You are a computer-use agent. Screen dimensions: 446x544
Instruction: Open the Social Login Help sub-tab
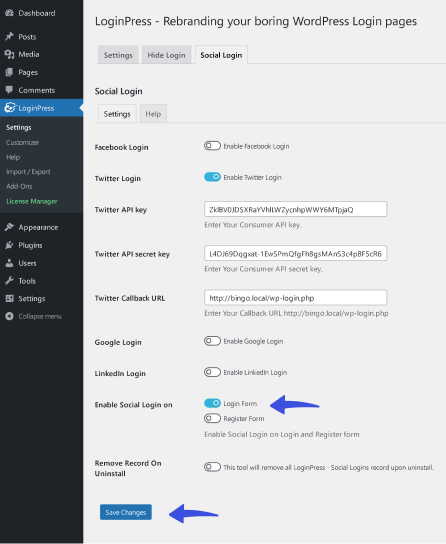153,113
